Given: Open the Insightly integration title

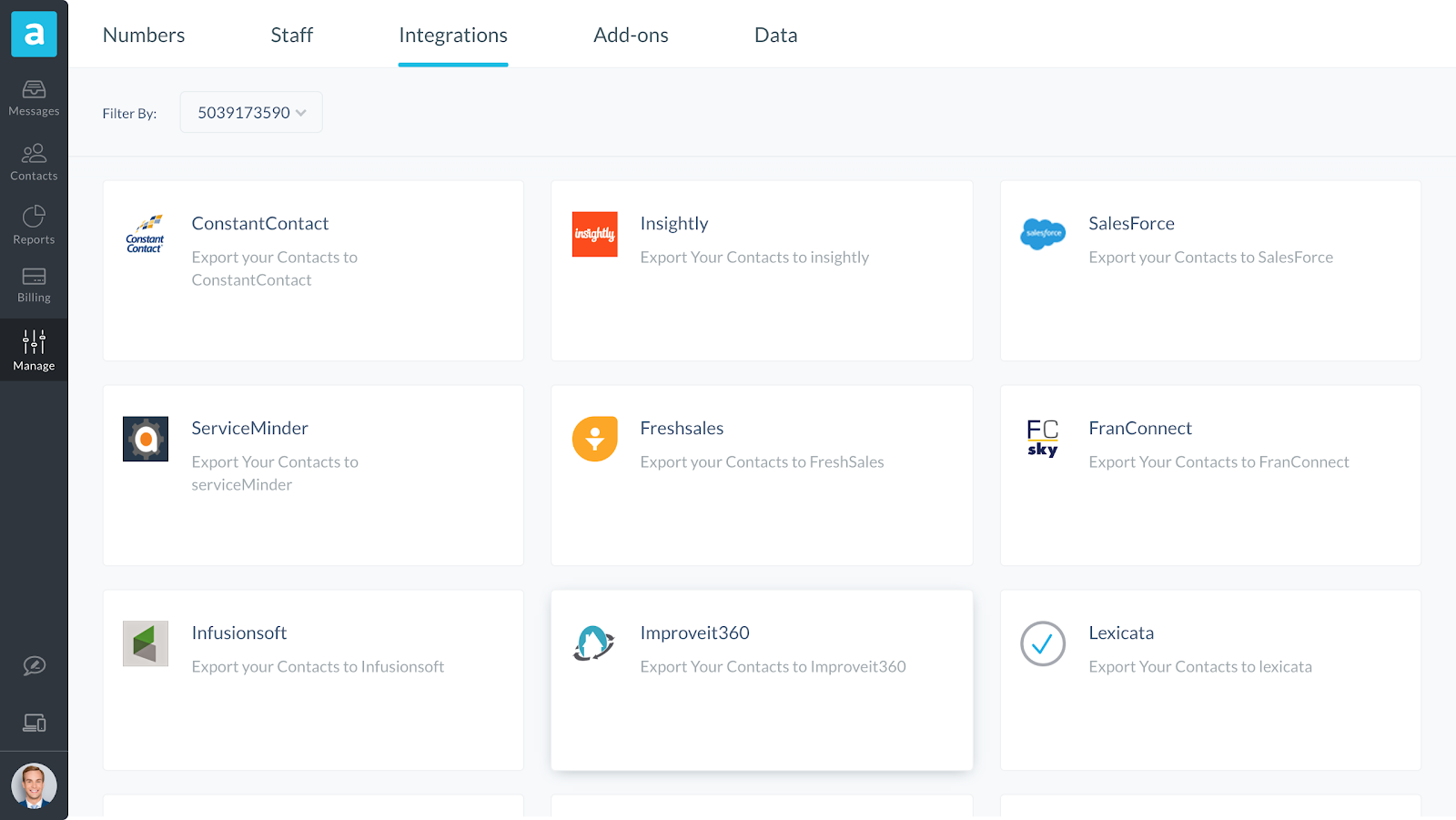Looking at the screenshot, I should coord(674,224).
